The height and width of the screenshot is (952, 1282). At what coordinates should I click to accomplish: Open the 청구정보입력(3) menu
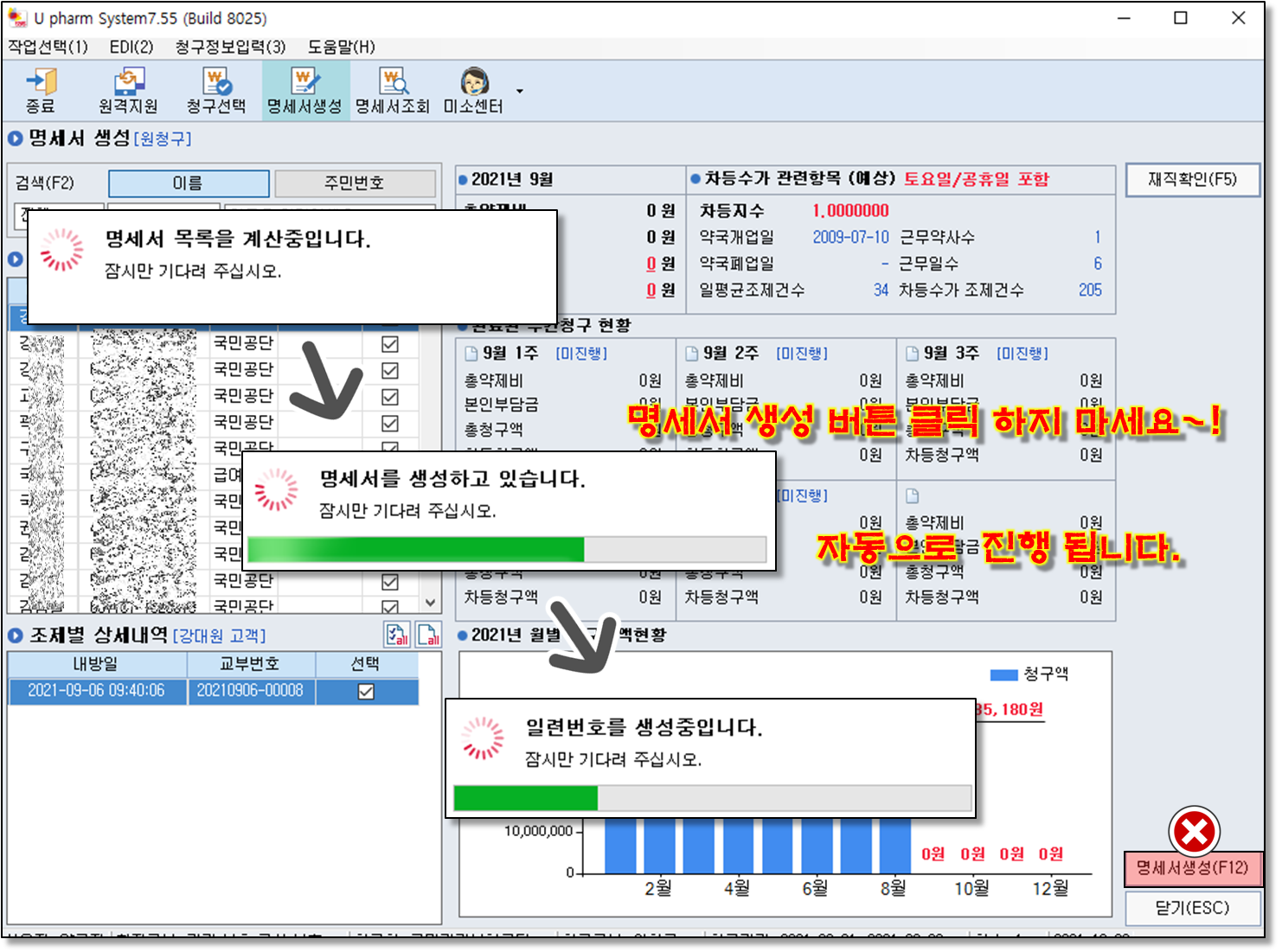230,47
